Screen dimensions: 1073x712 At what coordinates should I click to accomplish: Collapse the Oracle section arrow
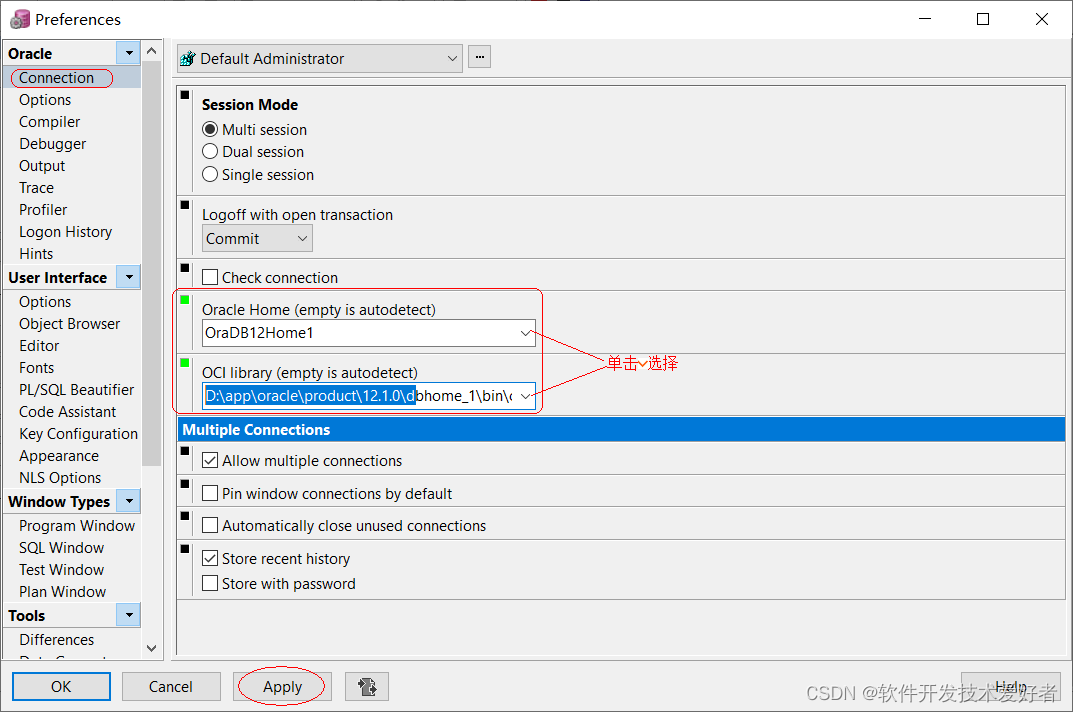[x=129, y=53]
